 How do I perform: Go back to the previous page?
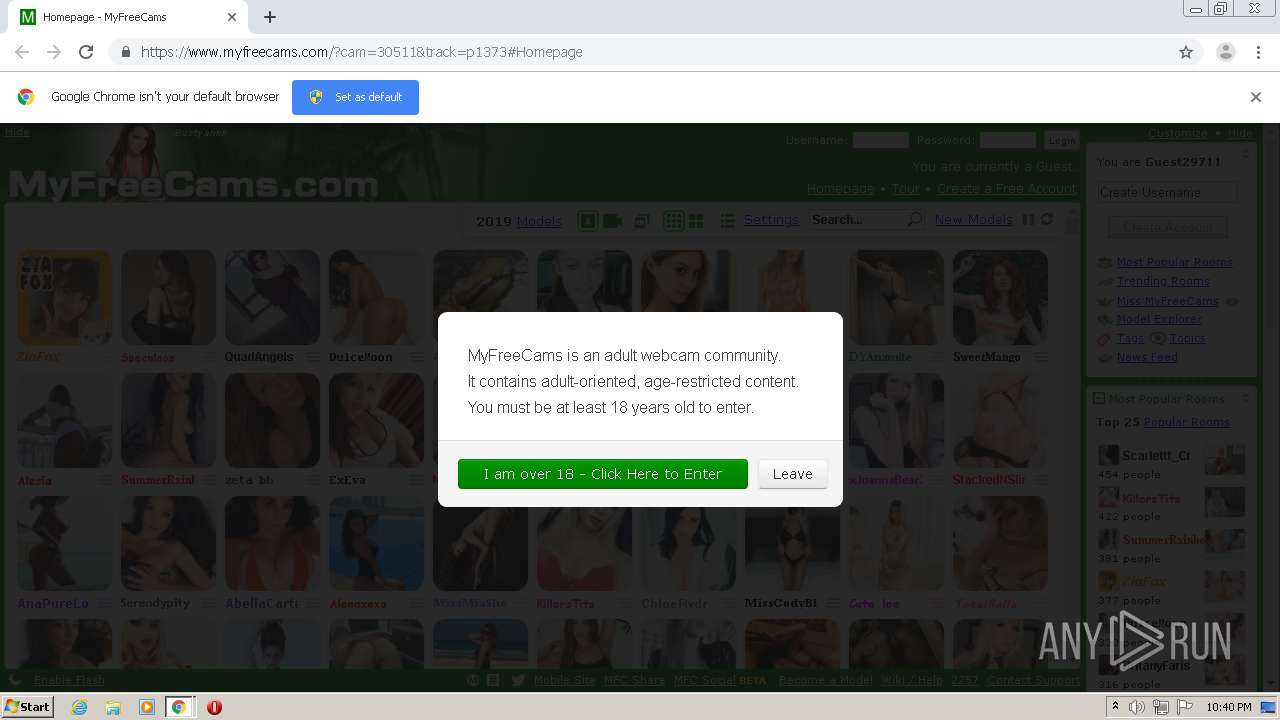(x=22, y=52)
